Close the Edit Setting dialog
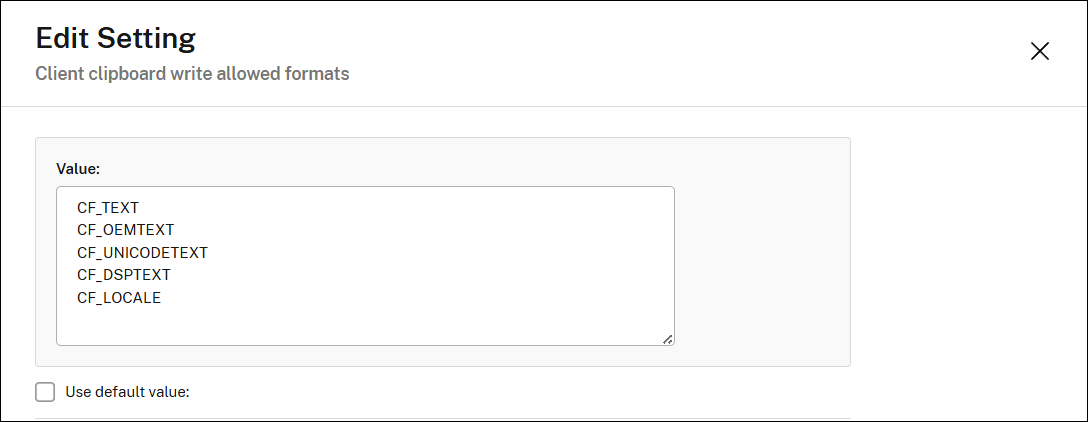 (x=1039, y=52)
